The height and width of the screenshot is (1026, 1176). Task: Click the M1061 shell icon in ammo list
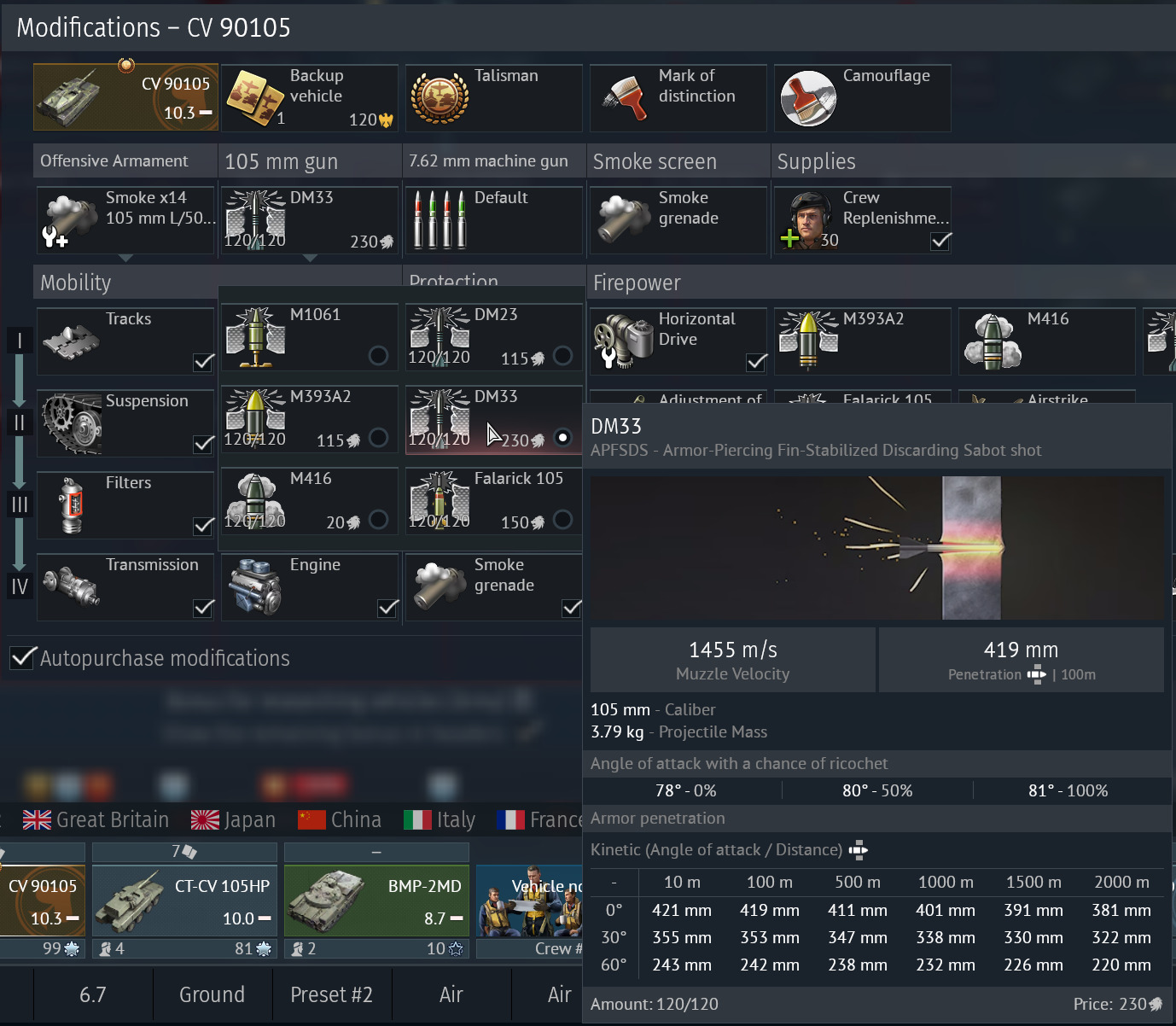point(254,338)
